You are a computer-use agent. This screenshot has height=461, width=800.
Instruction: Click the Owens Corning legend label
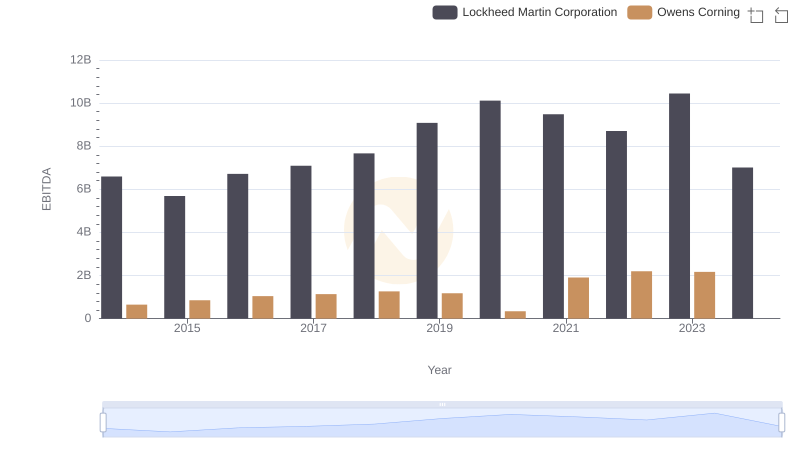point(698,13)
